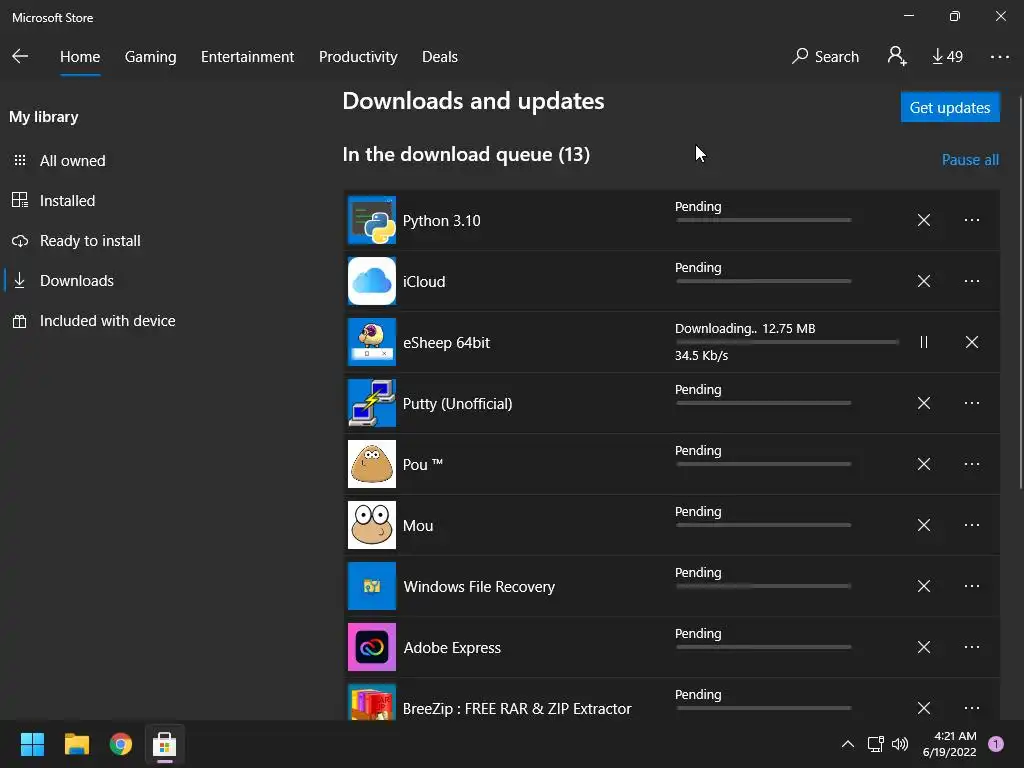Open File Explorer from the taskbar
The width and height of the screenshot is (1024, 768).
tap(76, 744)
